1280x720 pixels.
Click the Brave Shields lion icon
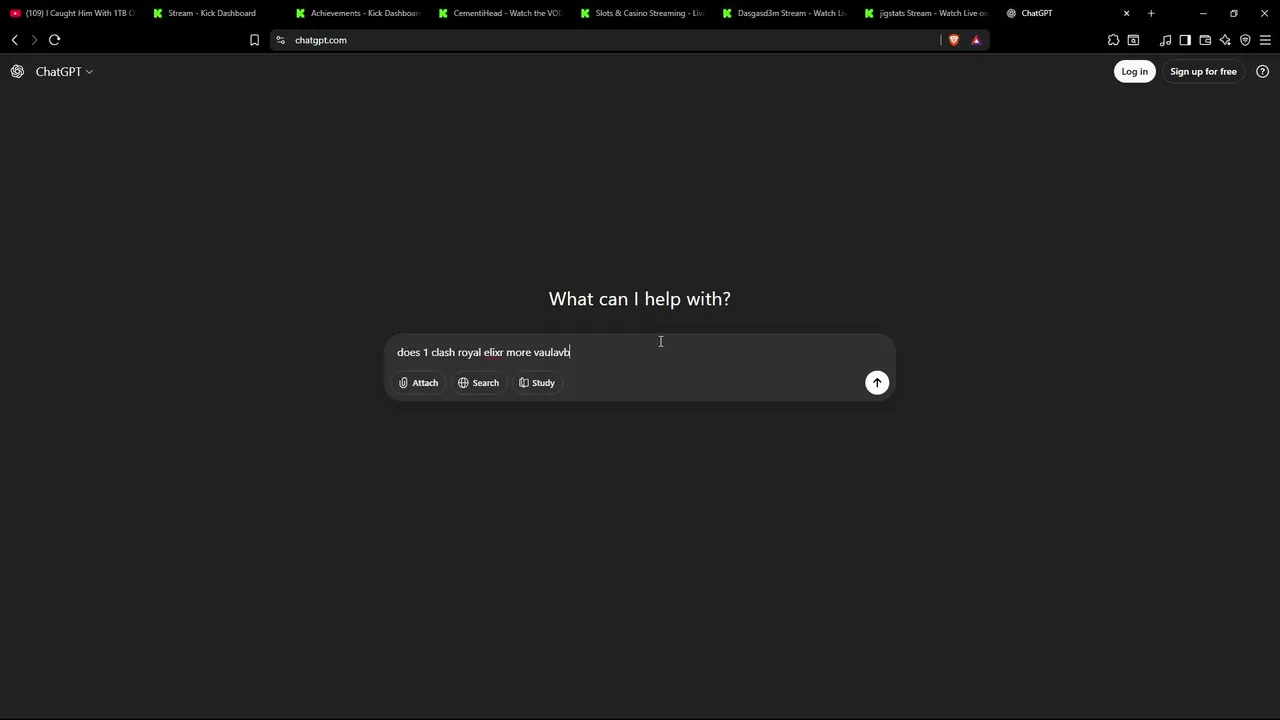[953, 40]
